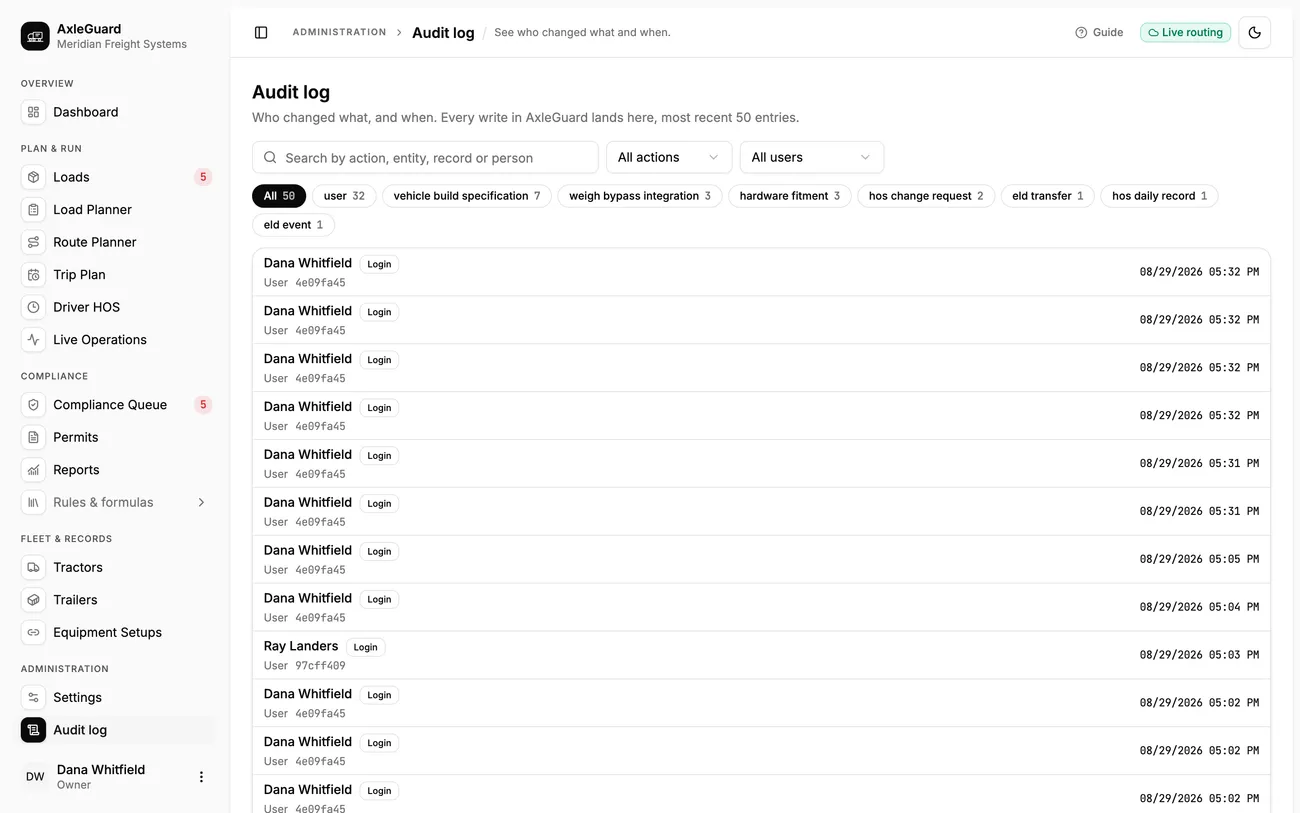1300x813 pixels.
Task: Open Compliance Queue shield icon
Action: click(34, 405)
